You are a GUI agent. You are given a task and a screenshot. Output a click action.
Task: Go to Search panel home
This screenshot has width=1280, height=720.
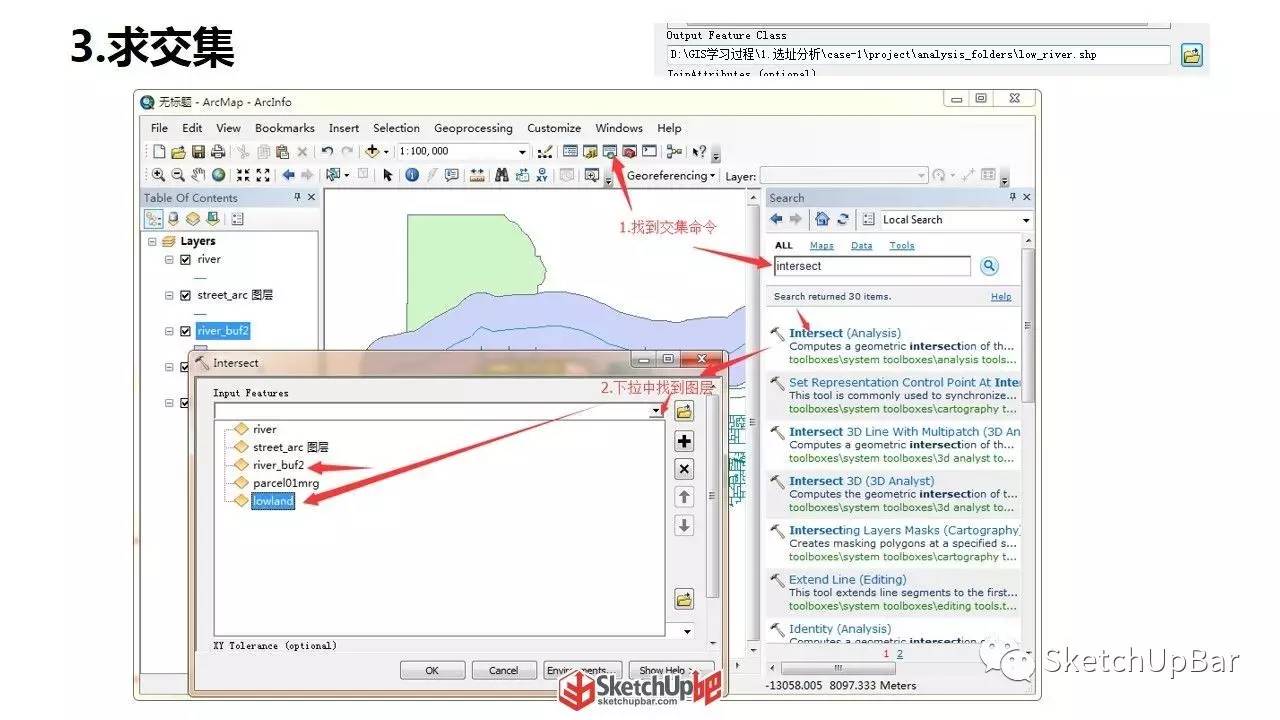822,220
